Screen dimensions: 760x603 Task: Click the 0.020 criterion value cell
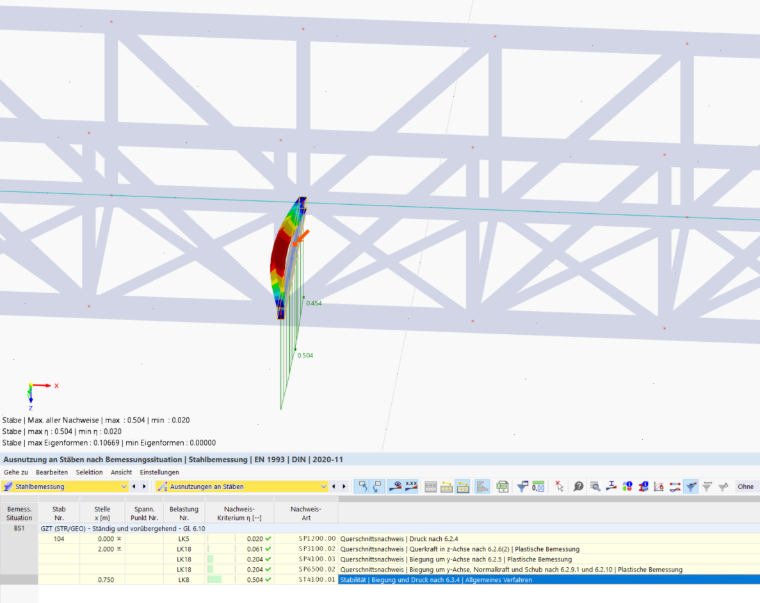239,539
